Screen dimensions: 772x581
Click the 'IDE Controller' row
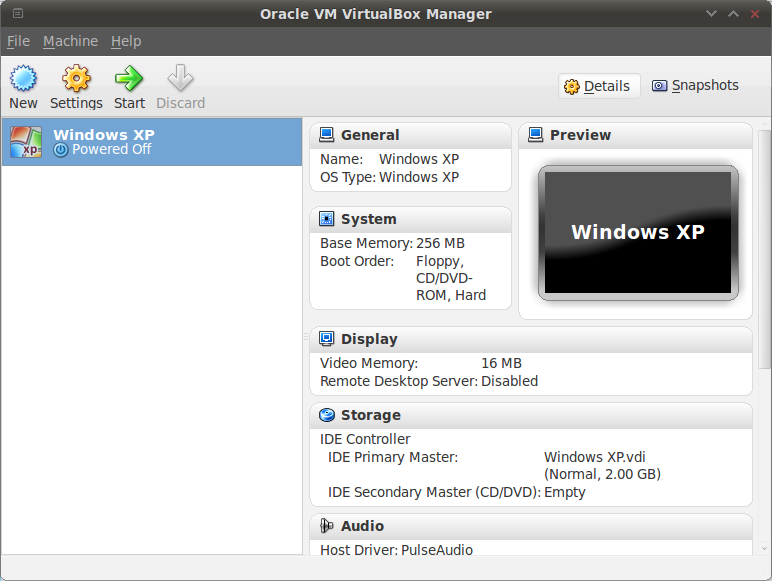(365, 439)
